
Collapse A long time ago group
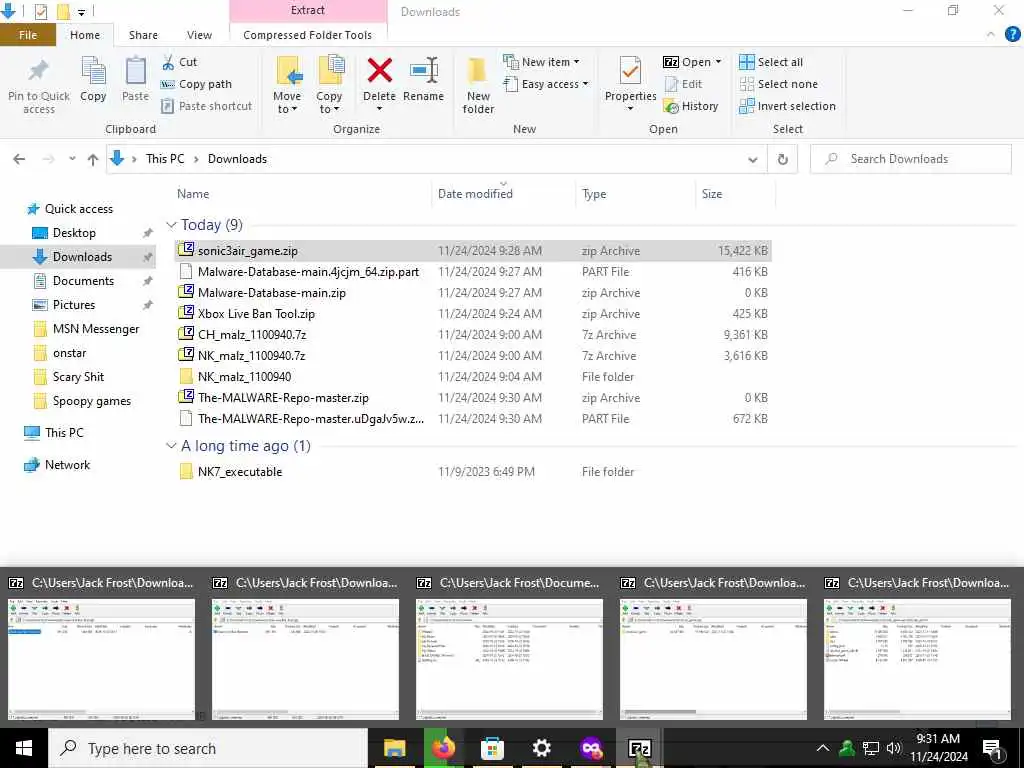(171, 446)
